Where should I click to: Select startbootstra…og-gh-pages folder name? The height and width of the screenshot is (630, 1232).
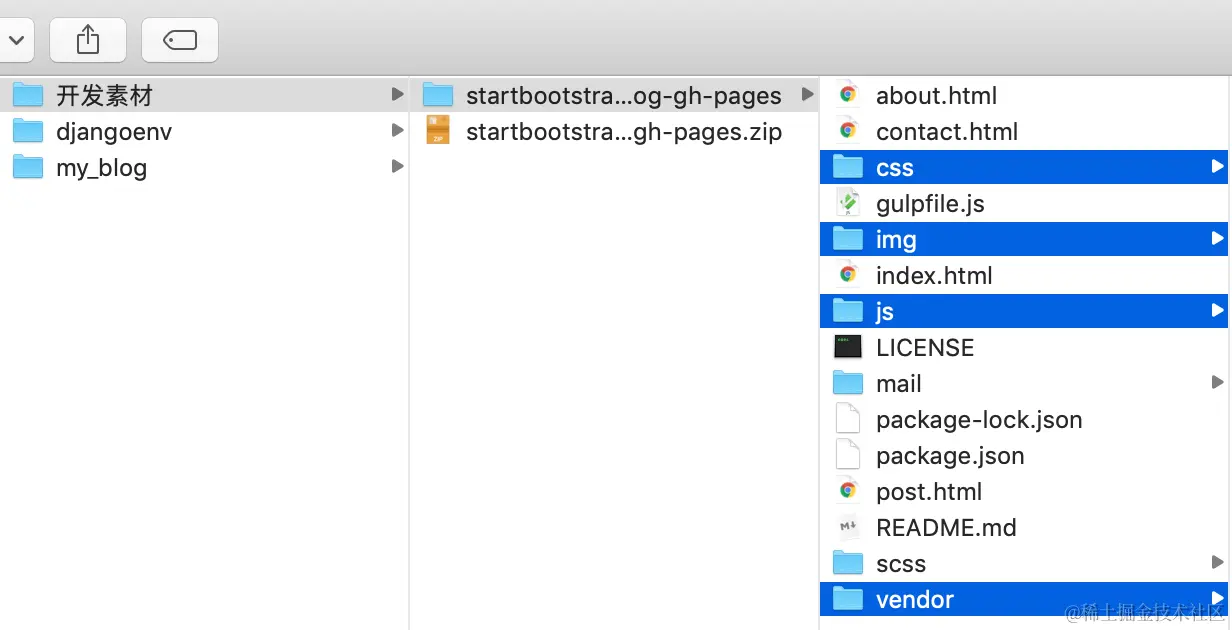coord(624,96)
